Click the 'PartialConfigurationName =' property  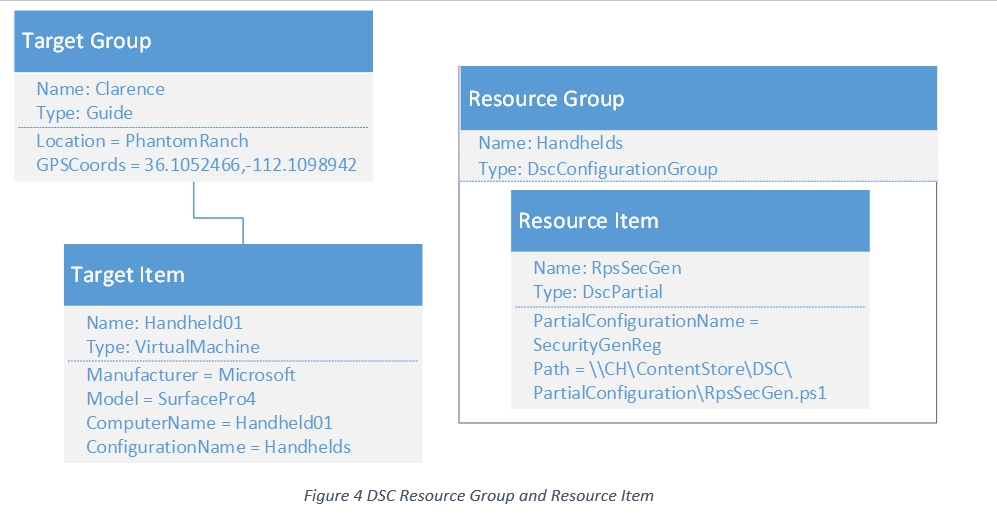(x=646, y=321)
